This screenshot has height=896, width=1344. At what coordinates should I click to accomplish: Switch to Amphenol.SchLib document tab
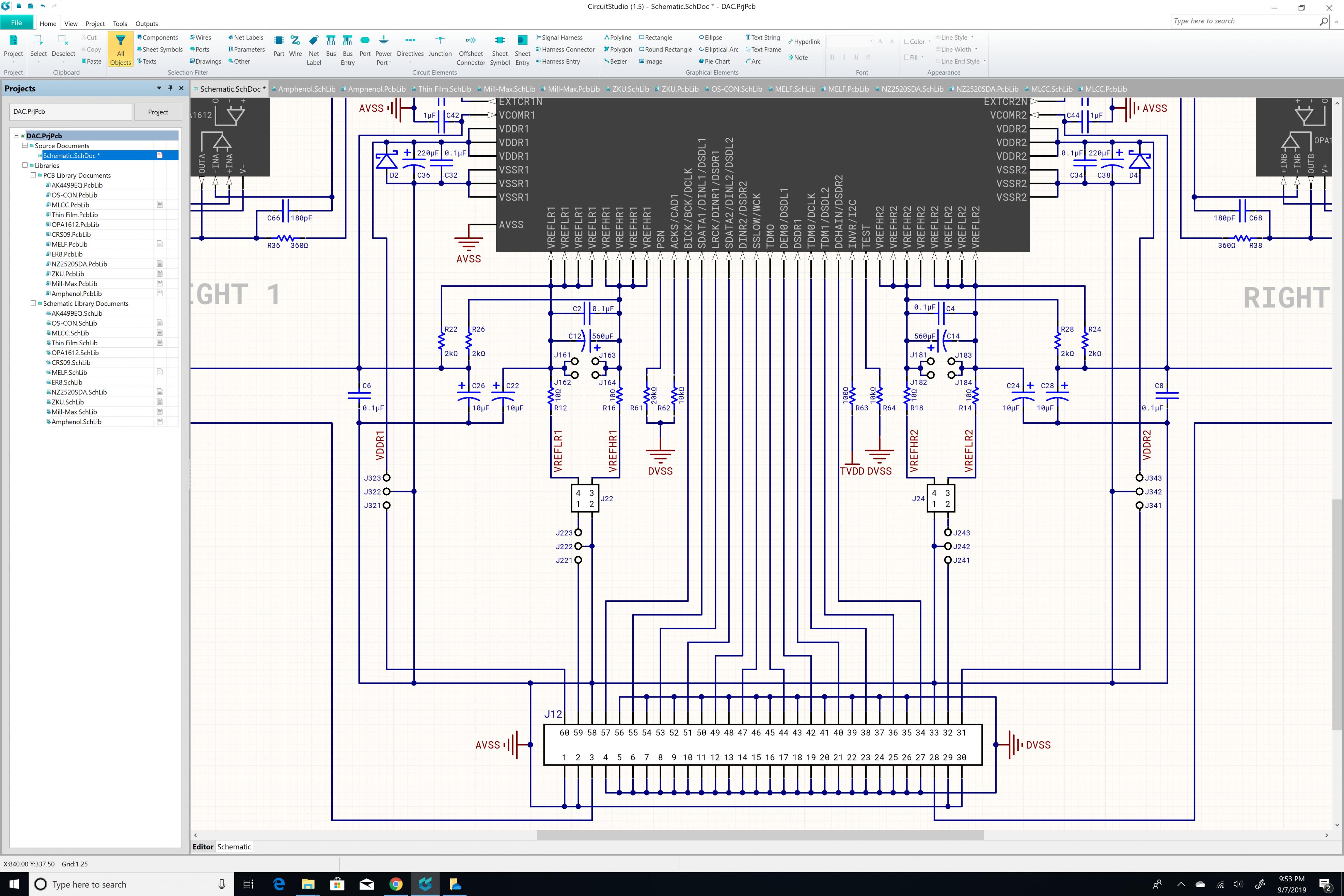(303, 89)
